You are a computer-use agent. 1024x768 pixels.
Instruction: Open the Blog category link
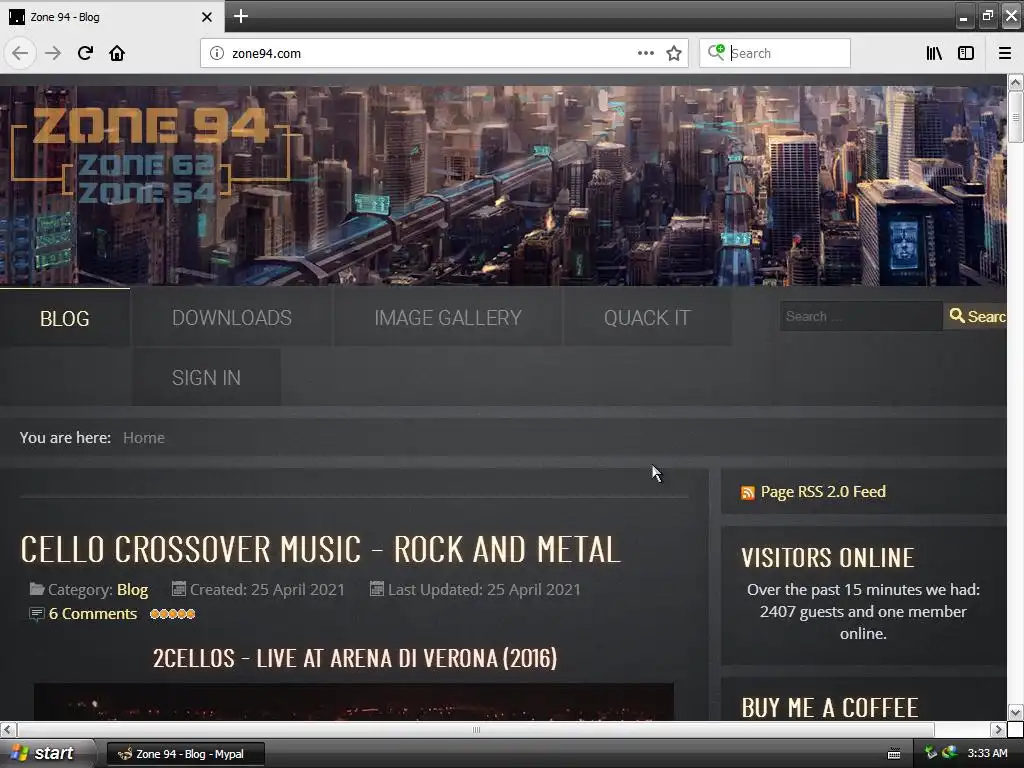tap(133, 590)
